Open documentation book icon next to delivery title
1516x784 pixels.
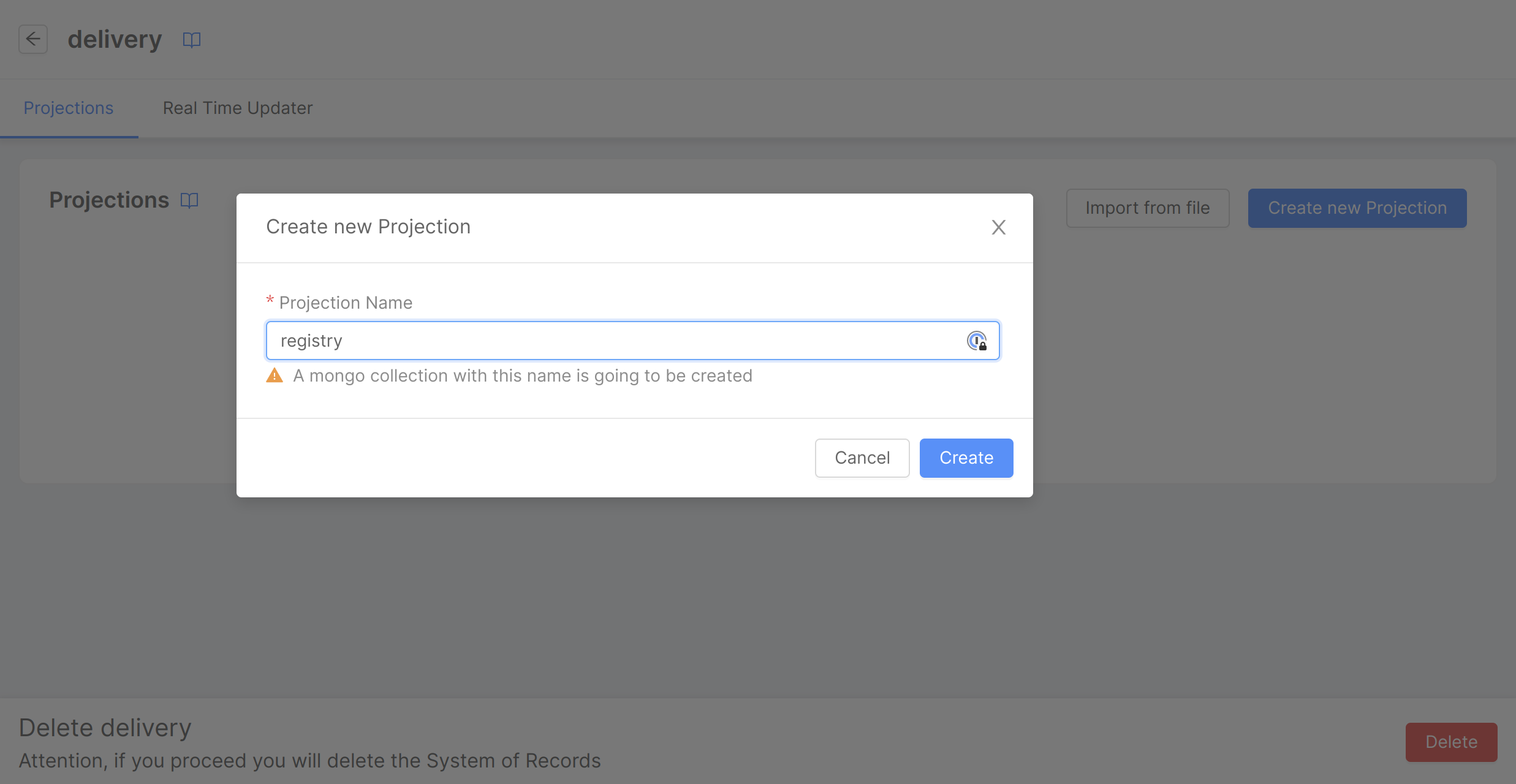tap(192, 40)
